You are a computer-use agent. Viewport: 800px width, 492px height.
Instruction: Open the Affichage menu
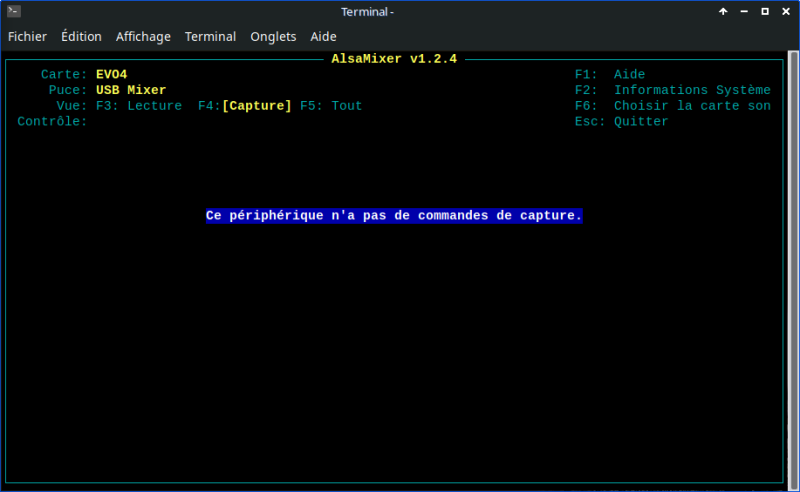coord(143,37)
